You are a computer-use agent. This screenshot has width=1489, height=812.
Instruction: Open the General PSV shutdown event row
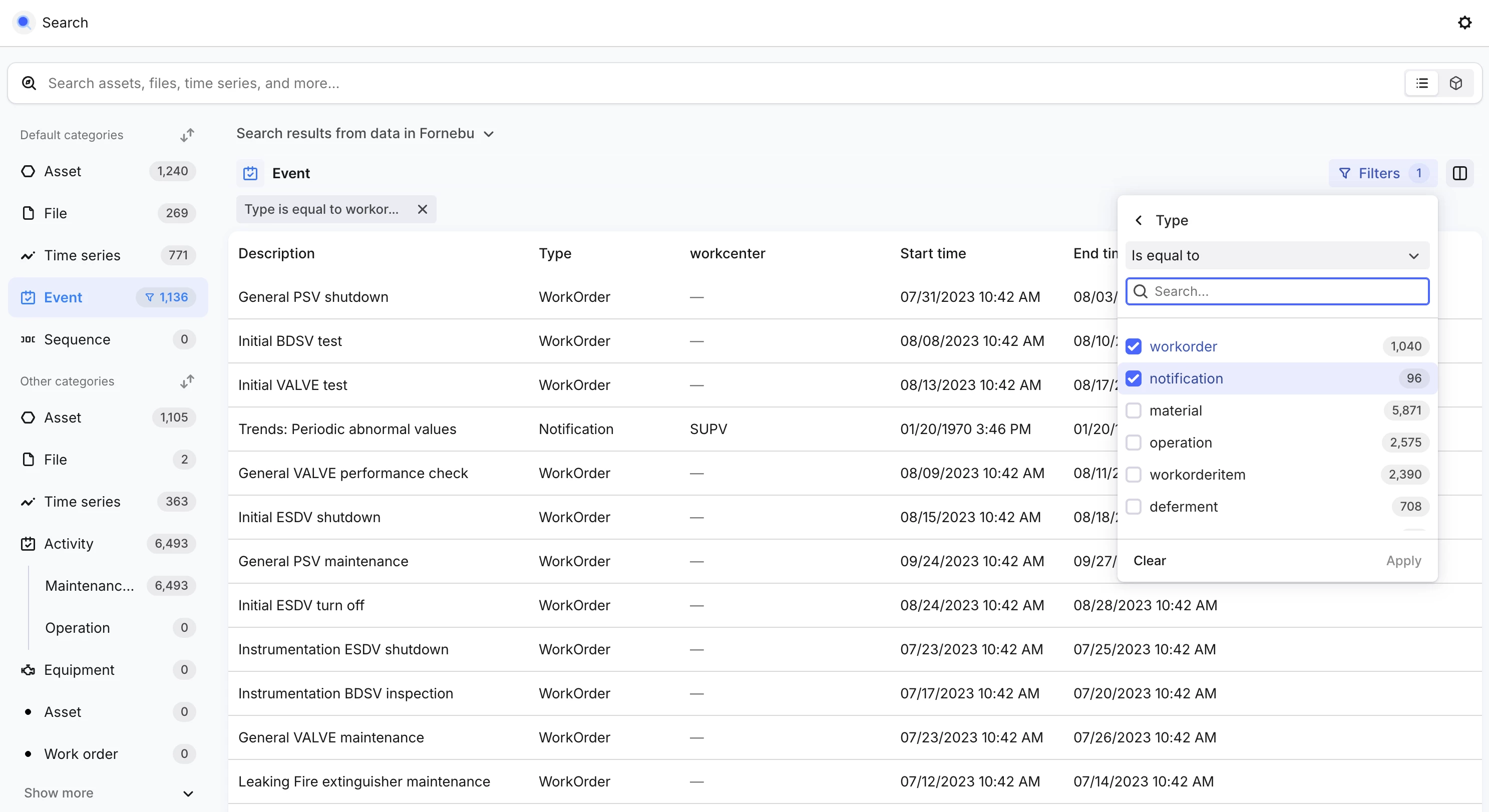[x=313, y=297]
